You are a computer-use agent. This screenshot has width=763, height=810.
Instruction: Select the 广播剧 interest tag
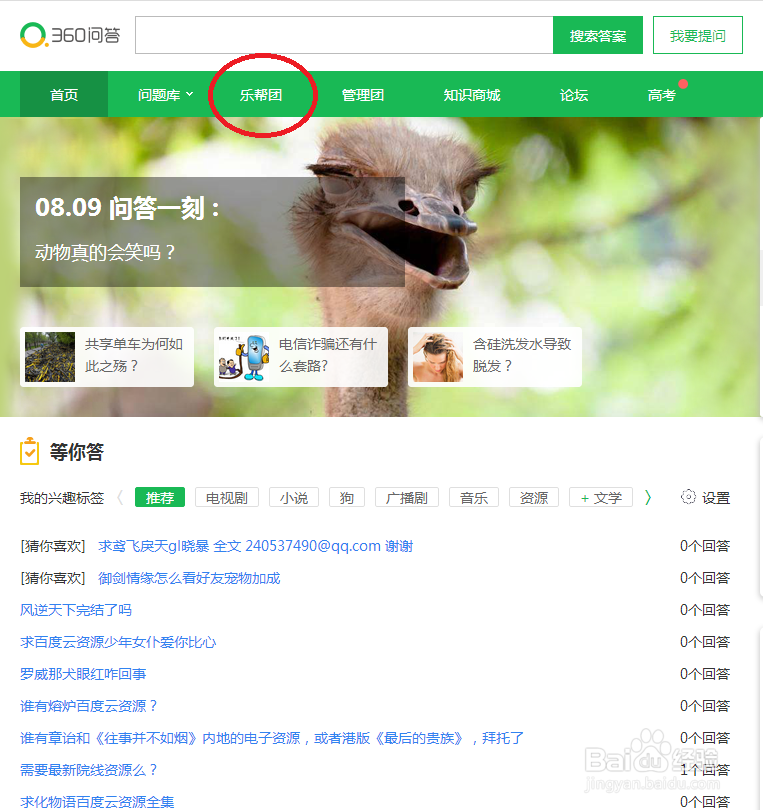[x=407, y=497]
